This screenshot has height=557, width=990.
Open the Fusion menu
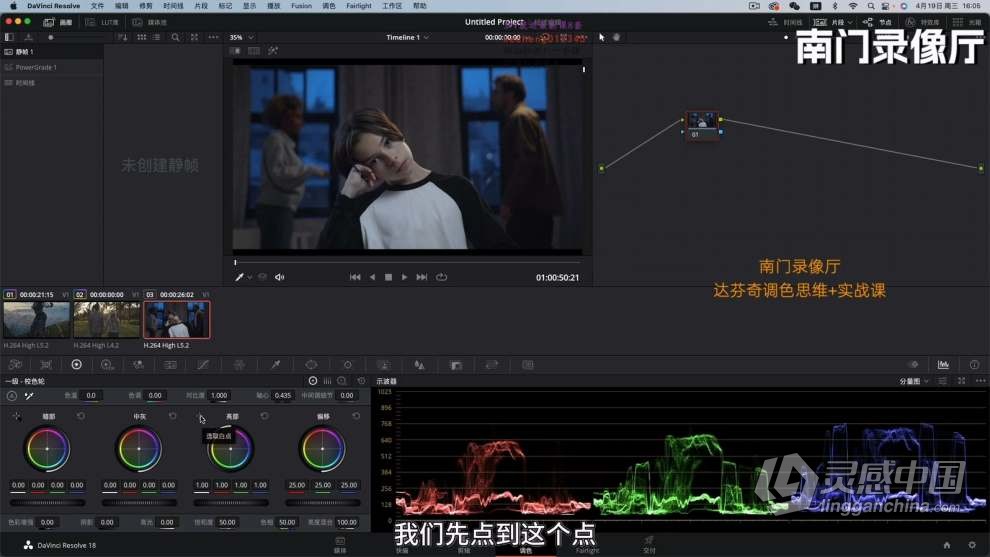(x=301, y=6)
